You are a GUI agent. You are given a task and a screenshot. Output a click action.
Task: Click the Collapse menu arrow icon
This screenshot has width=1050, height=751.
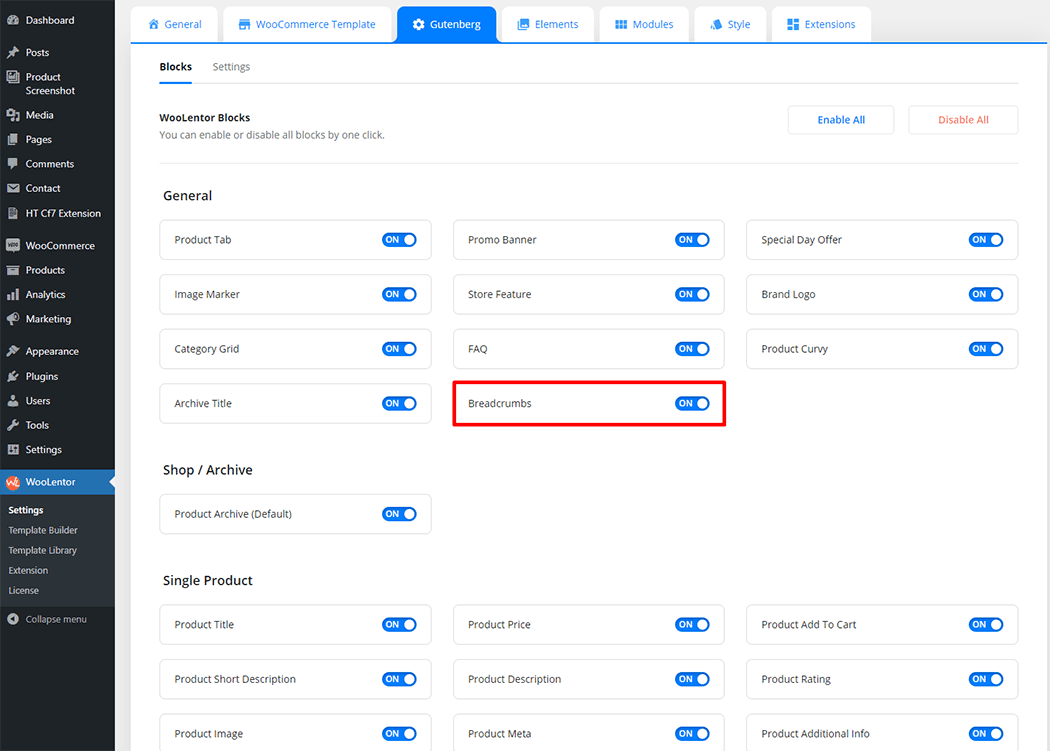[13, 619]
